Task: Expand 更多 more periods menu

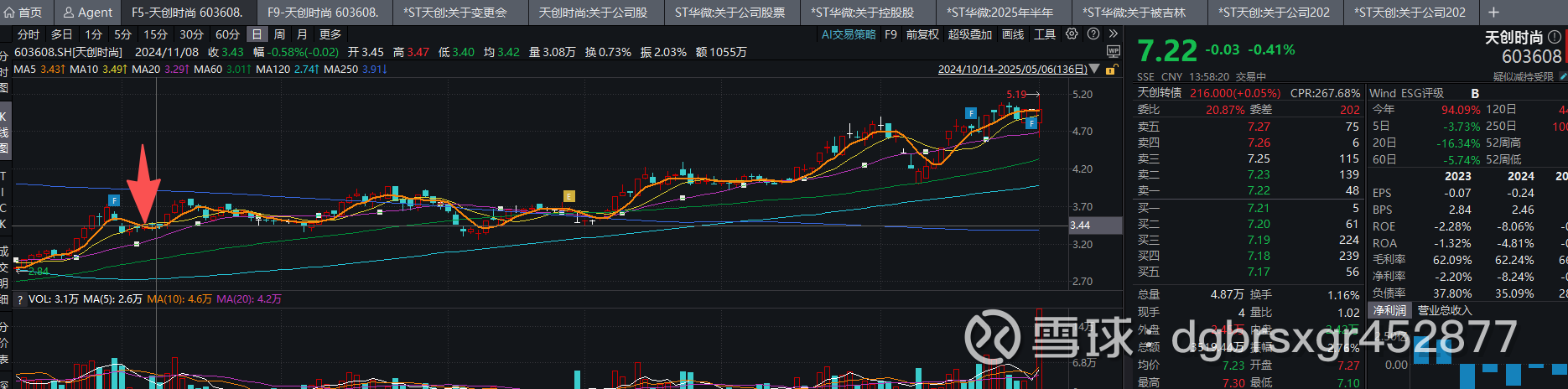Action: click(330, 34)
